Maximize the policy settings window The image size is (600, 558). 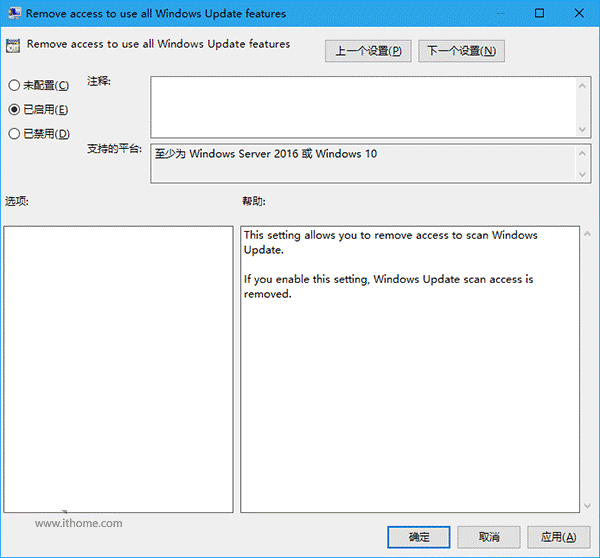coord(539,13)
